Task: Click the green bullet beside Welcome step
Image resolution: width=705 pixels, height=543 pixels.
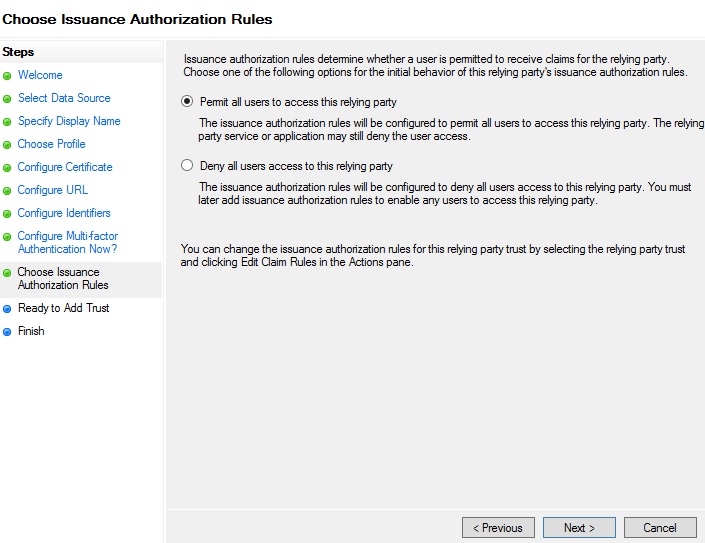Action: coord(8,76)
